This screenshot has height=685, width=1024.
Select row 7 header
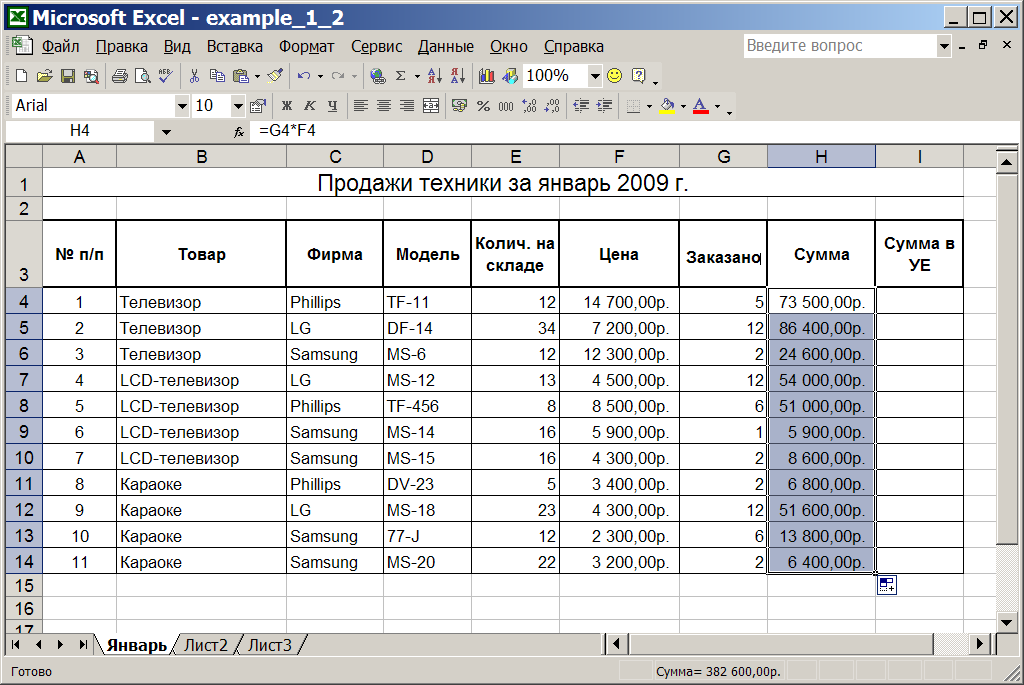[24, 379]
